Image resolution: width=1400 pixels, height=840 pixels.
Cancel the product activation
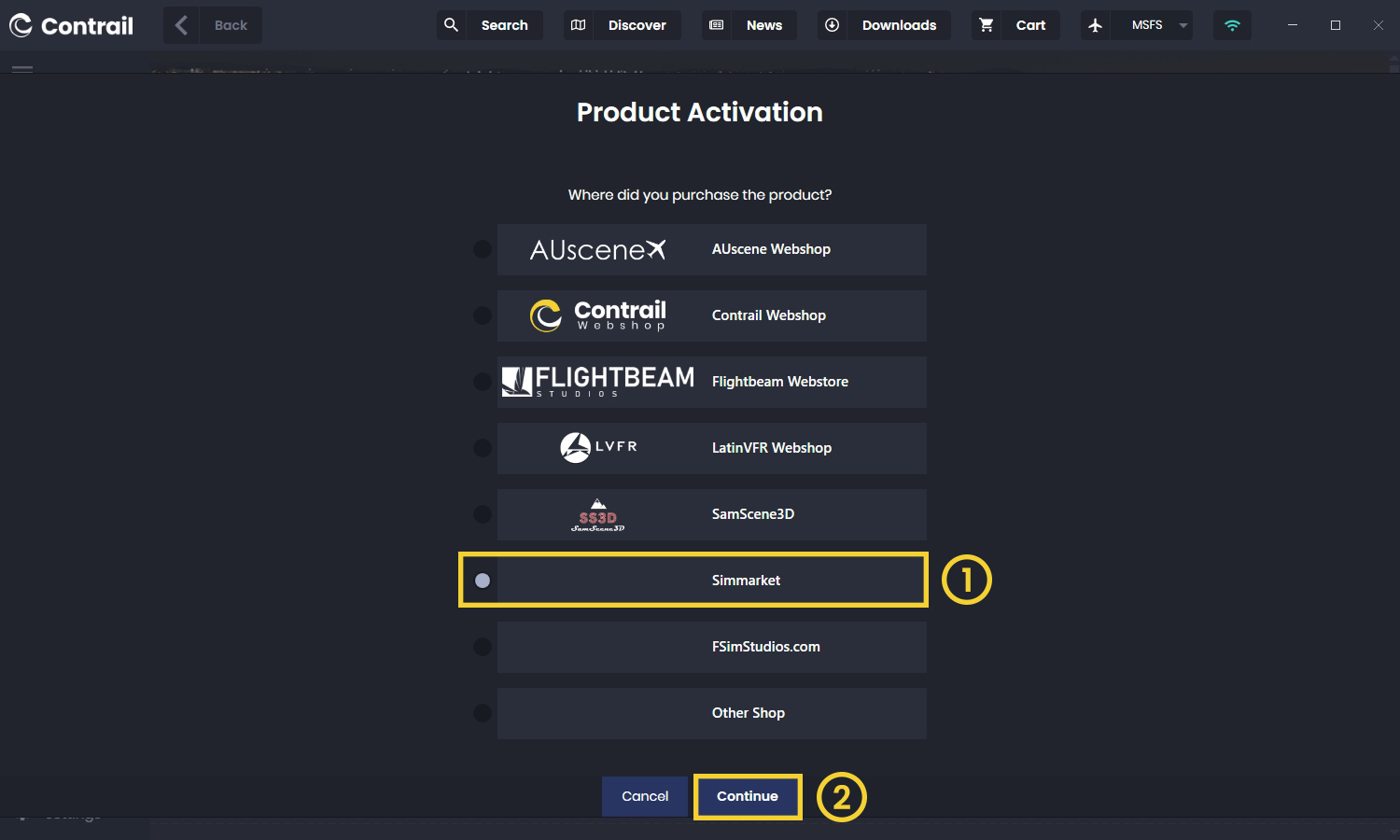tap(645, 796)
